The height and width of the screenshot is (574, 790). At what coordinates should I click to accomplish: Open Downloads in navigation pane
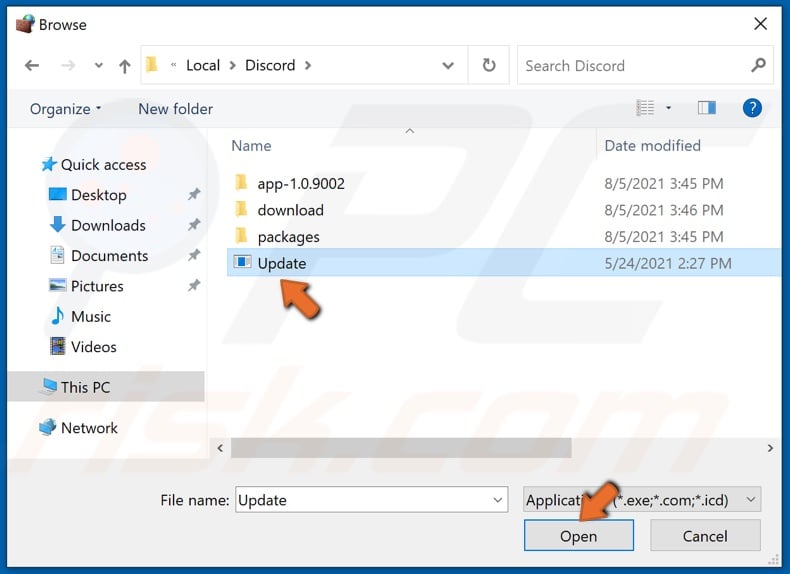(x=98, y=225)
